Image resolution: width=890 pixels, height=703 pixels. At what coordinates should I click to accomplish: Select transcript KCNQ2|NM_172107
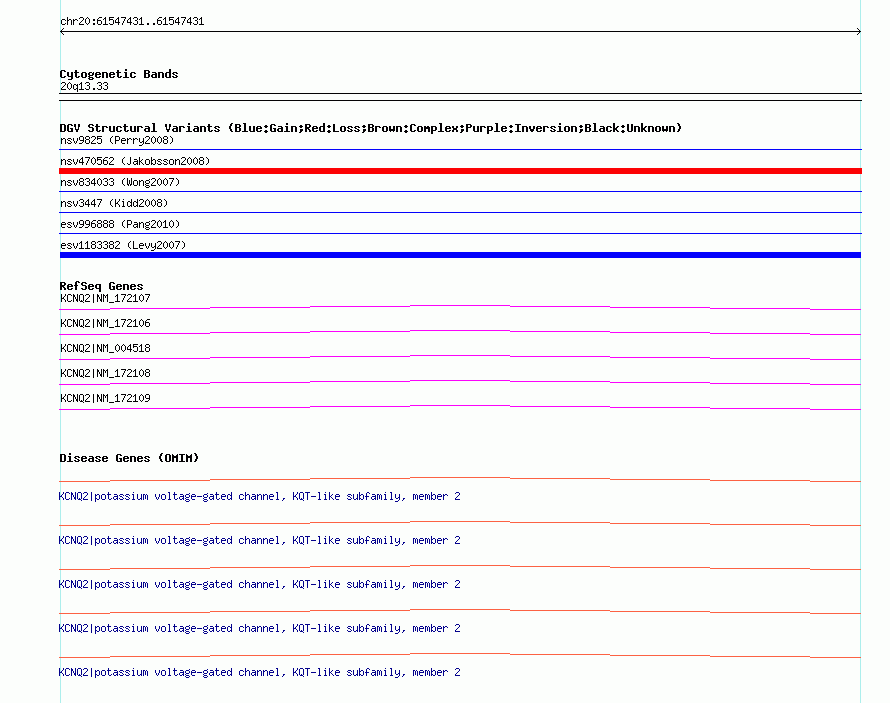(105, 298)
